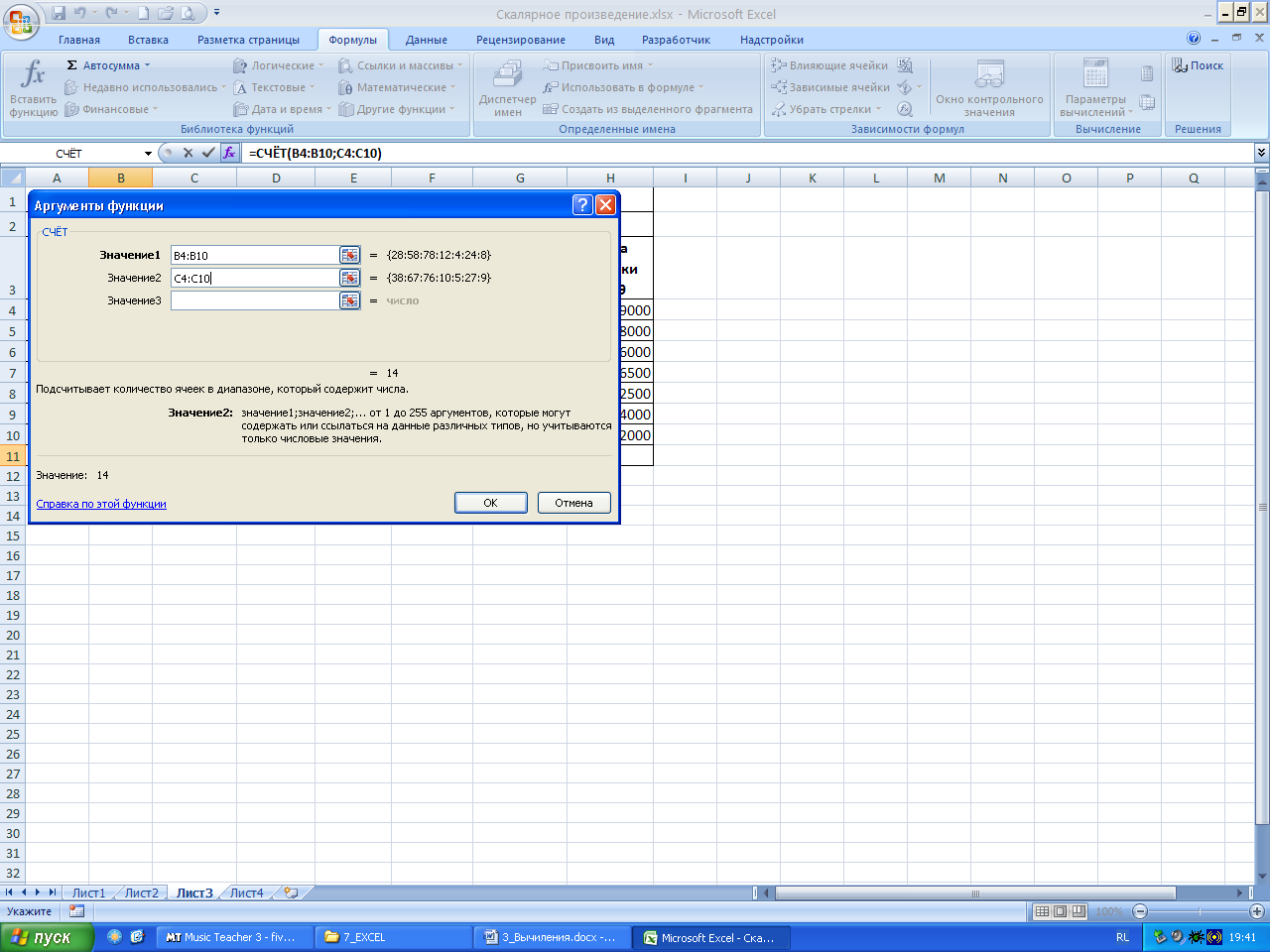Viewport: 1270px width, 952px height.
Task: Open Calculation Options
Action: (x=1095, y=87)
